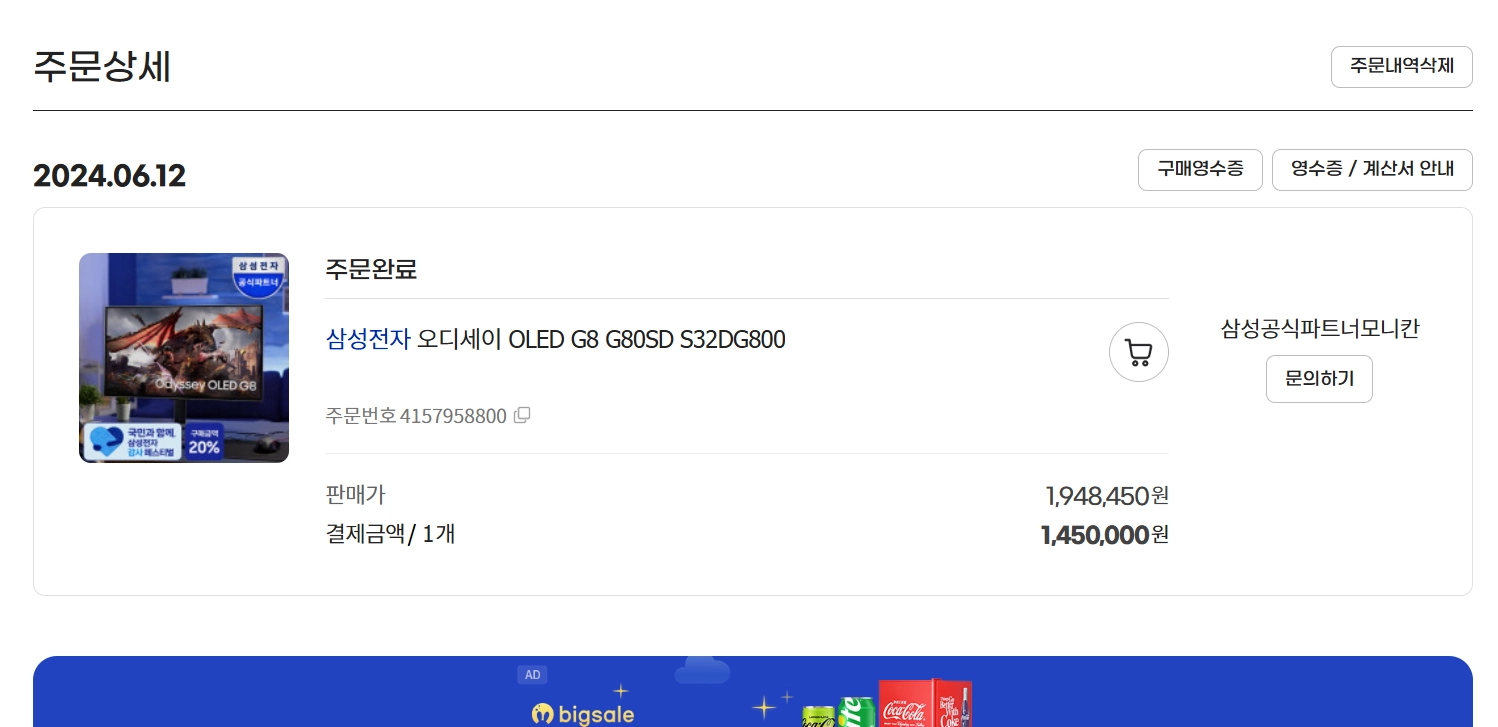Add the Odyssey OLED G8 to cart
This screenshot has width=1498, height=727.
[1139, 352]
